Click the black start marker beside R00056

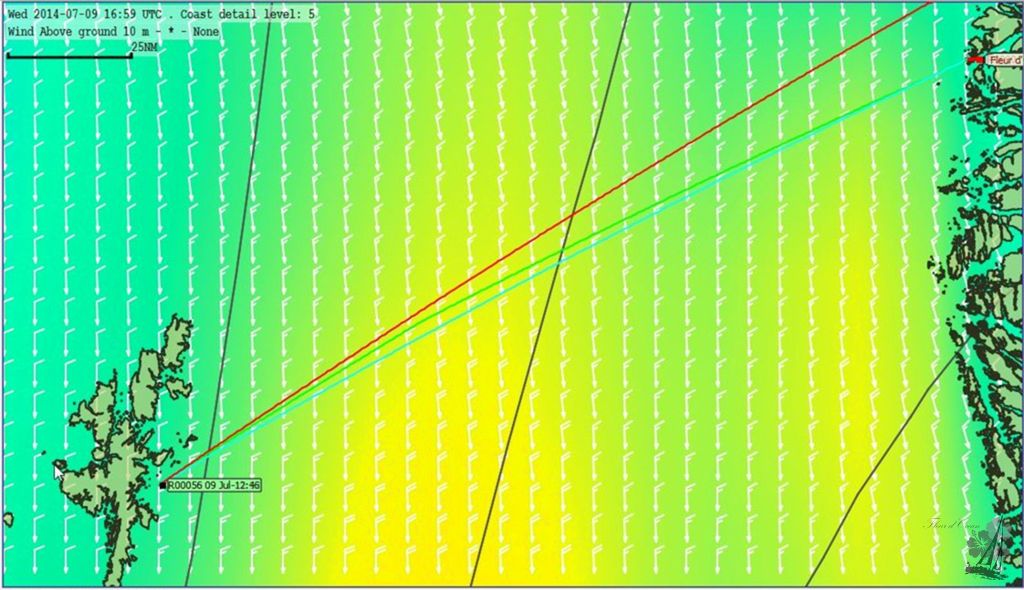click(162, 486)
